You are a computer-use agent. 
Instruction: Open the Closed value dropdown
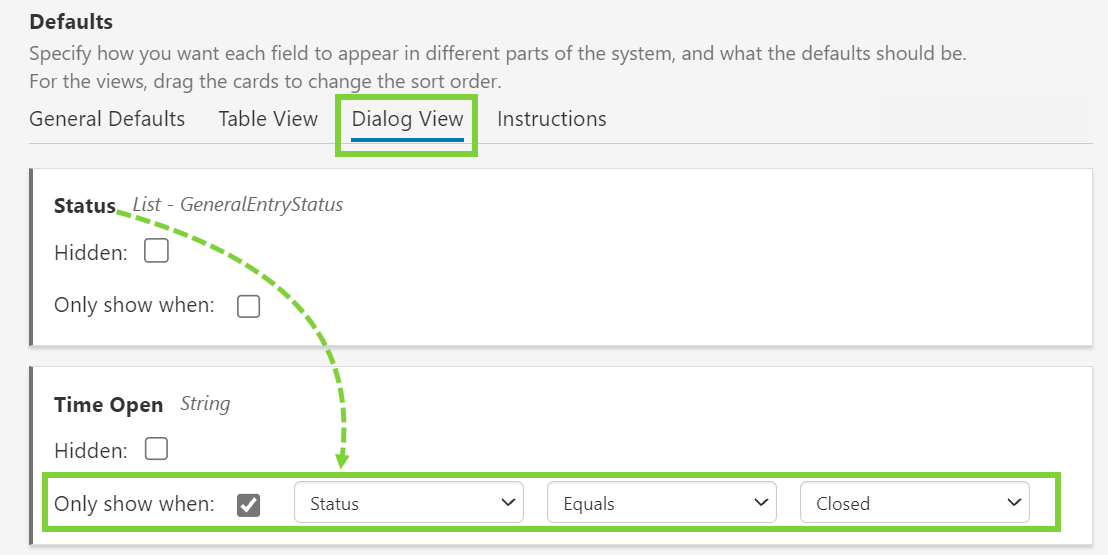click(914, 503)
